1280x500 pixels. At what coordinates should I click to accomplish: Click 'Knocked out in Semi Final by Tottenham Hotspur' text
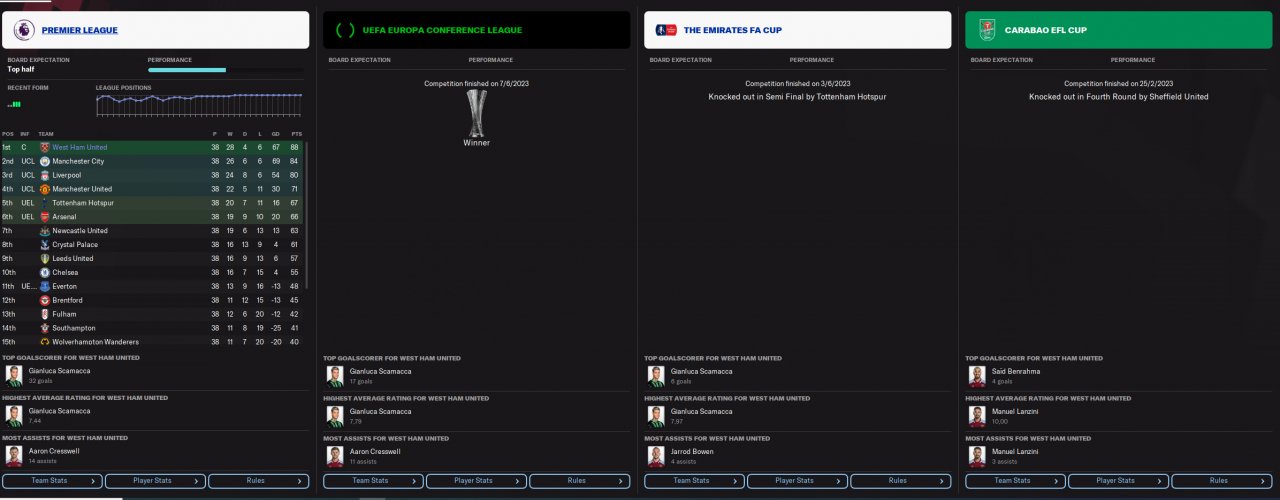(797, 97)
